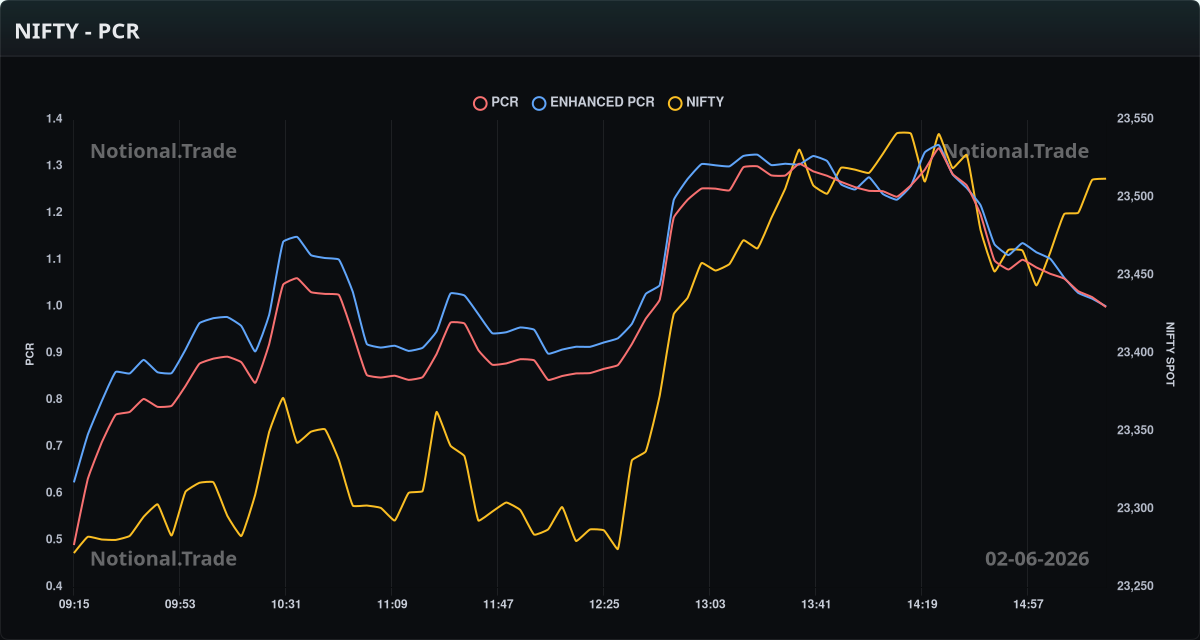
Task: Click the 23,250 NIFTY spot axis value
Action: point(1135,586)
